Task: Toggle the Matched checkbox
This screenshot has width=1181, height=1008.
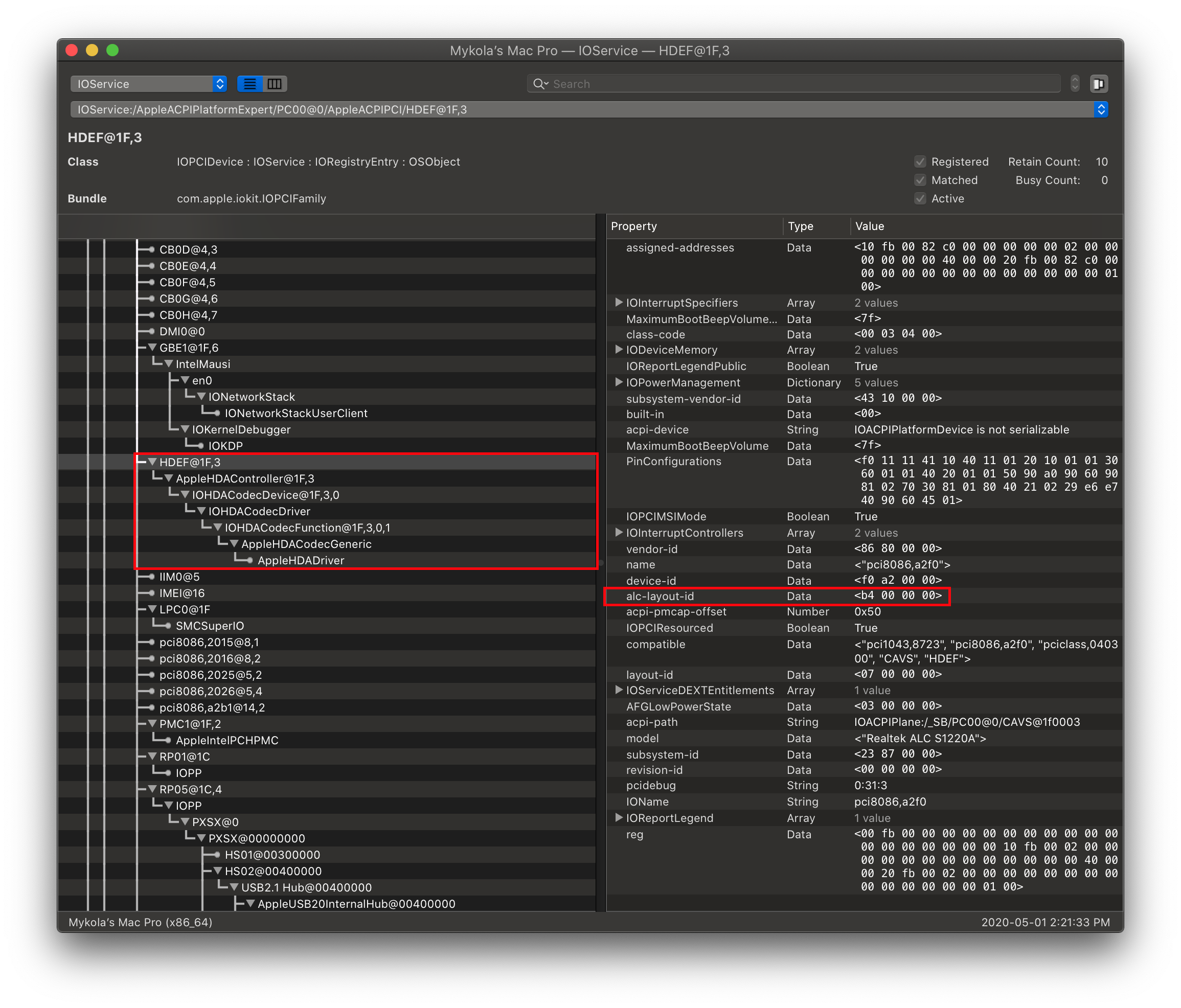Action: [x=920, y=180]
